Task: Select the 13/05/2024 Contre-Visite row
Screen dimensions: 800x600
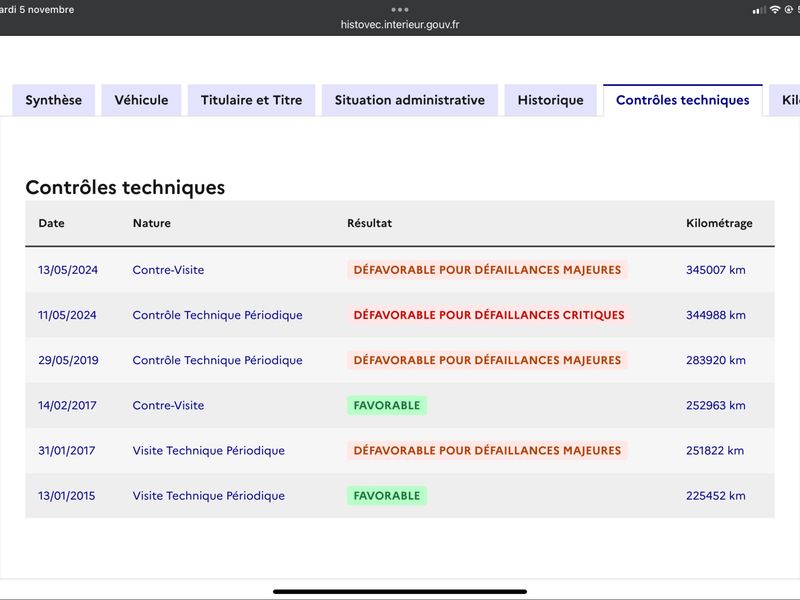Action: coord(400,270)
